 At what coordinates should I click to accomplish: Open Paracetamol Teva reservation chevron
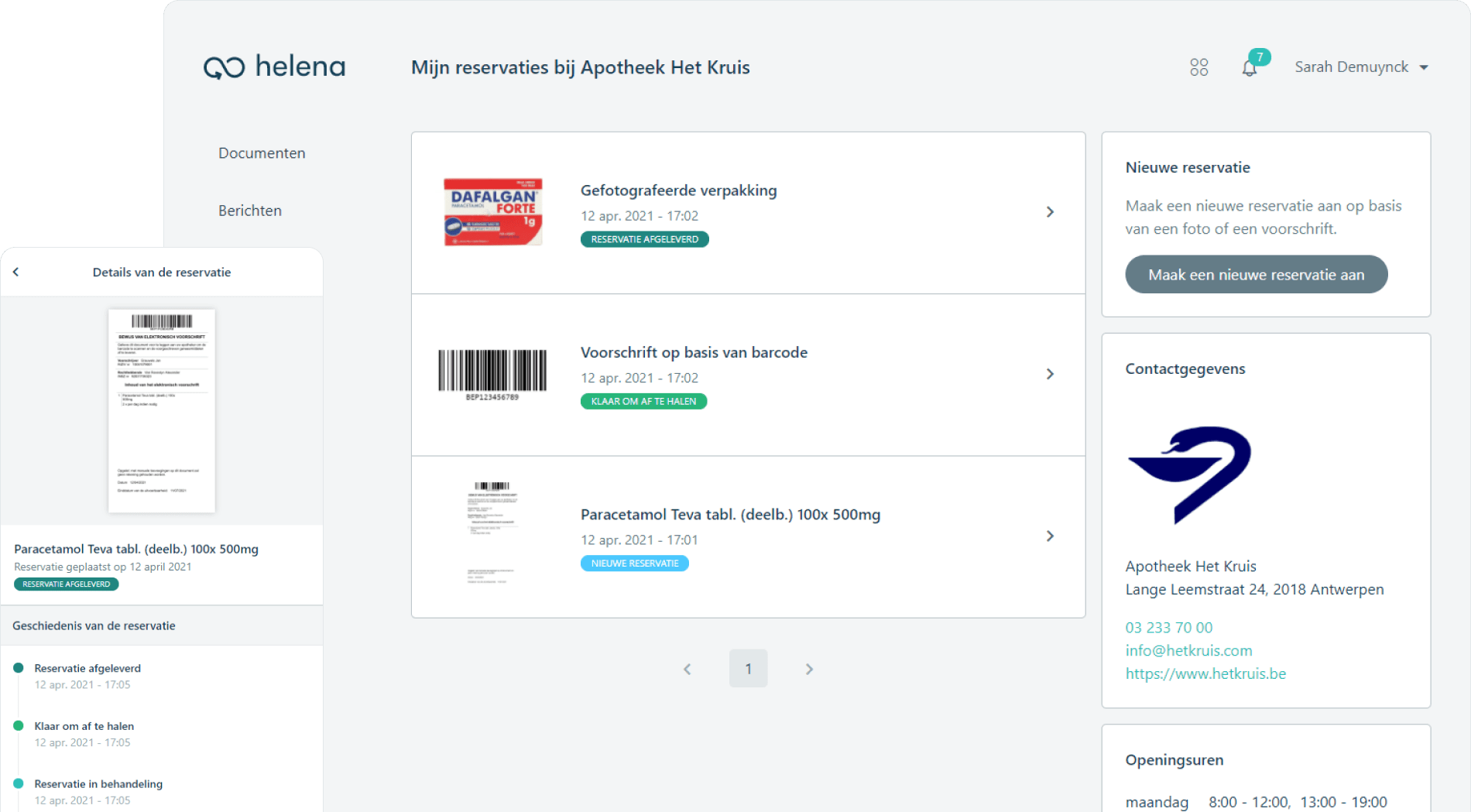tap(1050, 536)
